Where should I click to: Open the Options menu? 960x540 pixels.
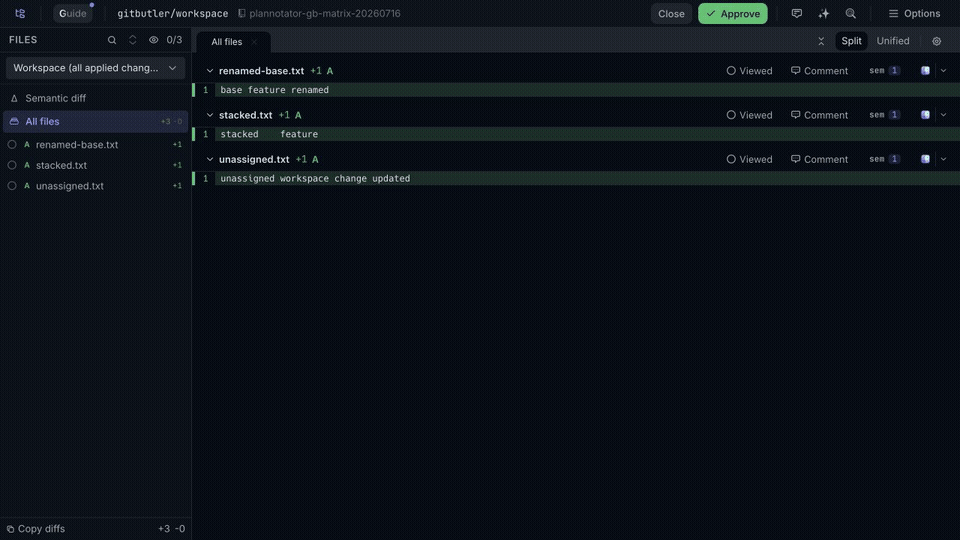[x=914, y=13]
